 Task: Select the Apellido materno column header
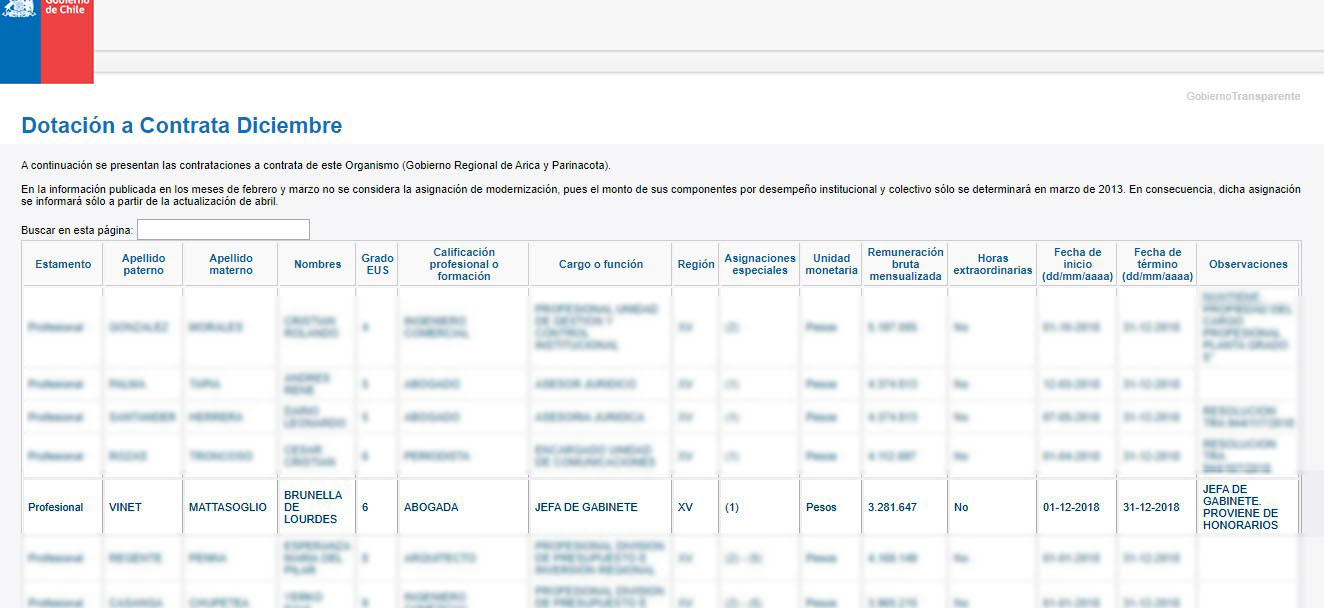point(231,264)
